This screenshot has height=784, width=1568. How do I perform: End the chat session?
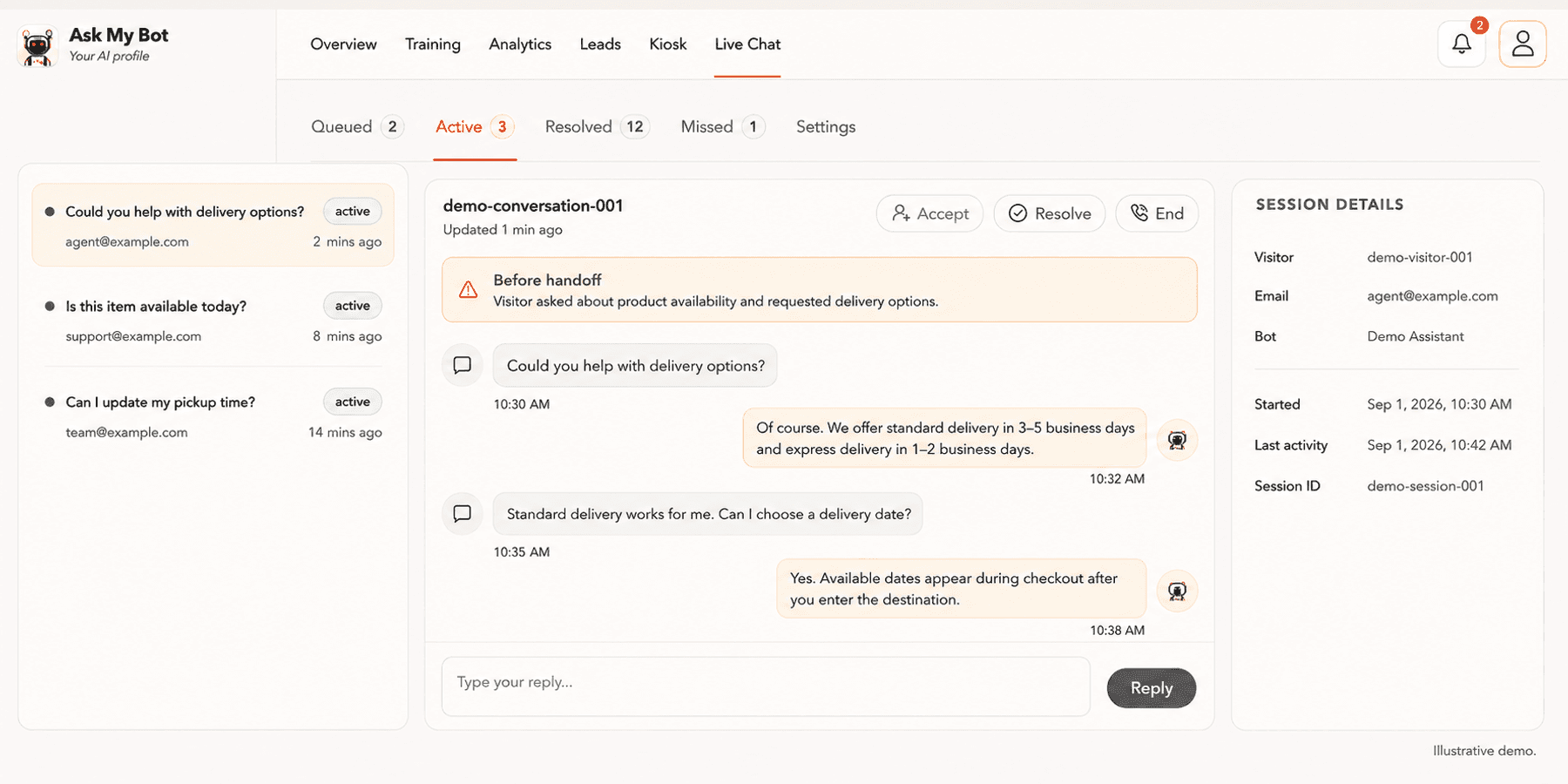pyautogui.click(x=1157, y=213)
